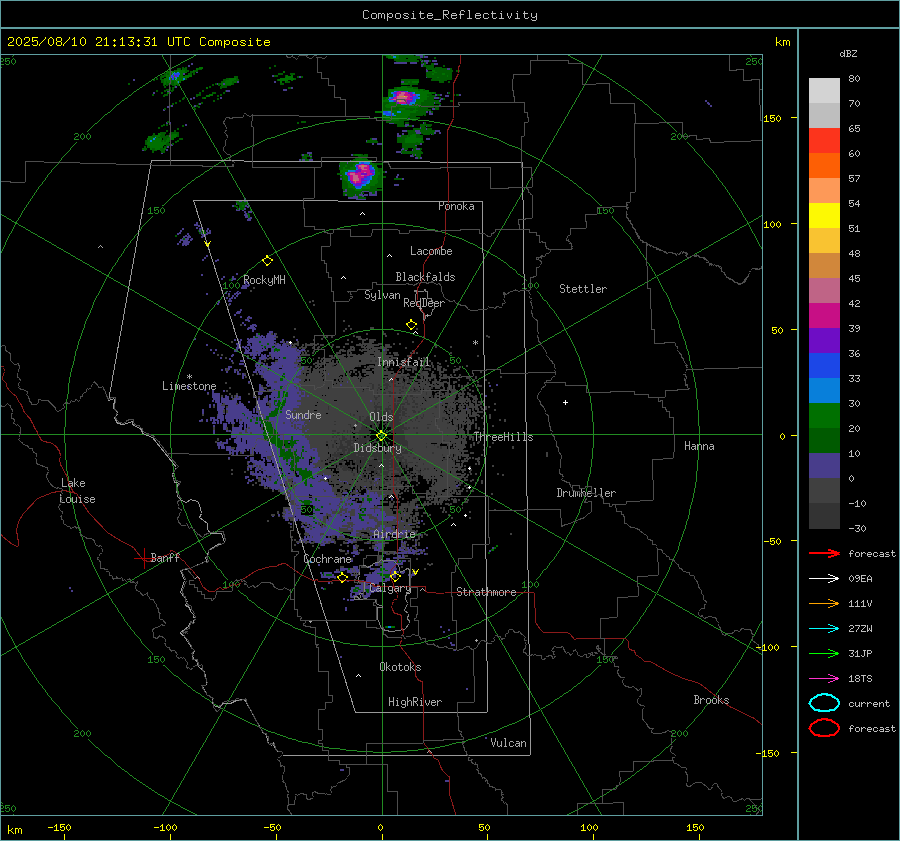Click the white 09EA arrow in legend
This screenshot has height=841, width=900.
click(824, 578)
